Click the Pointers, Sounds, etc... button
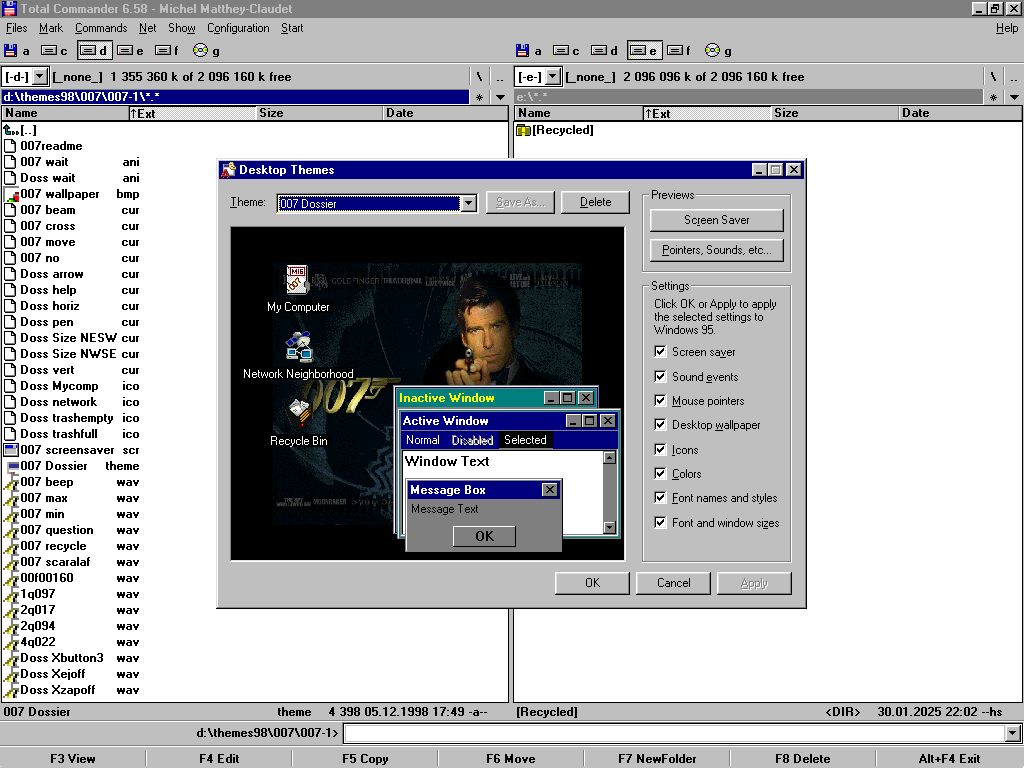The height and width of the screenshot is (768, 1024). (716, 250)
